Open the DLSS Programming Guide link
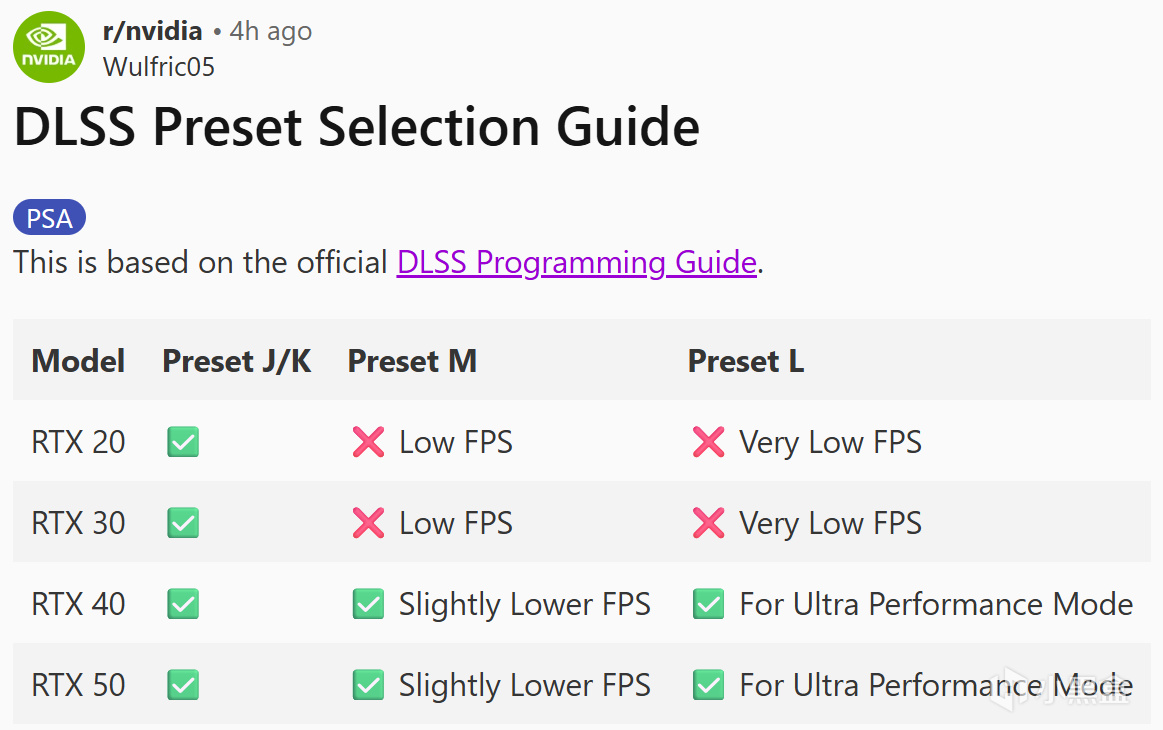This screenshot has width=1163, height=730. pyautogui.click(x=576, y=262)
